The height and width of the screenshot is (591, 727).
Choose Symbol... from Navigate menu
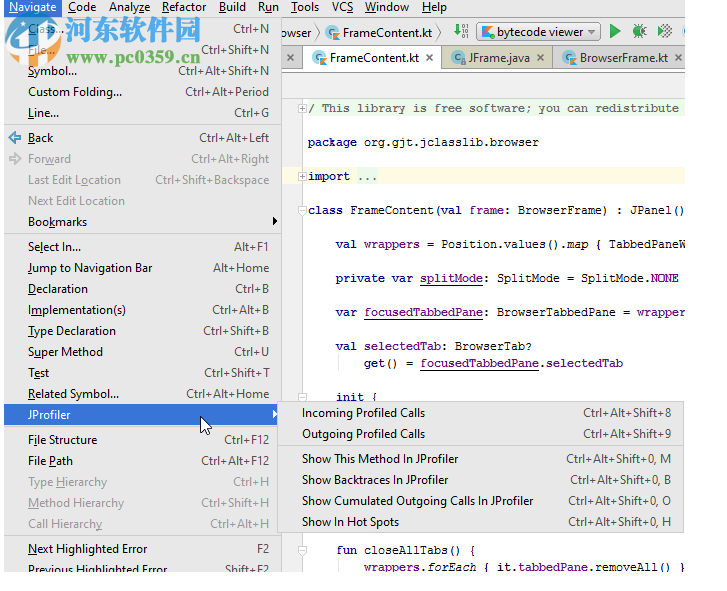point(142,71)
